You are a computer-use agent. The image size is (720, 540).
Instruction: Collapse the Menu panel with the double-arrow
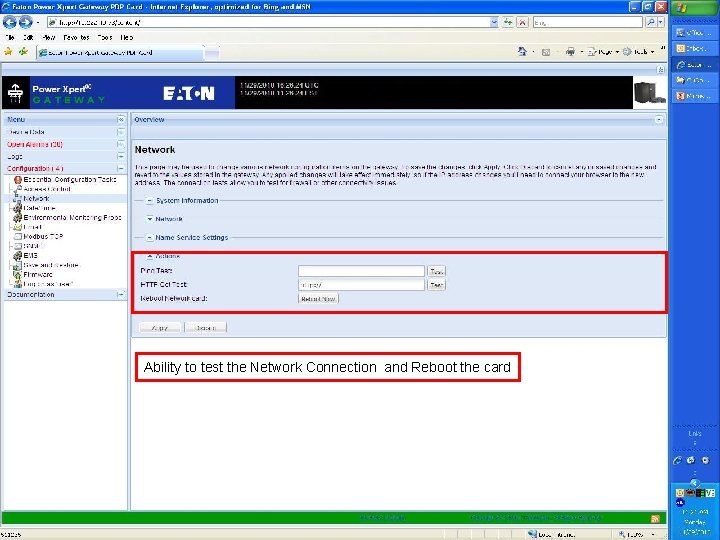120,119
